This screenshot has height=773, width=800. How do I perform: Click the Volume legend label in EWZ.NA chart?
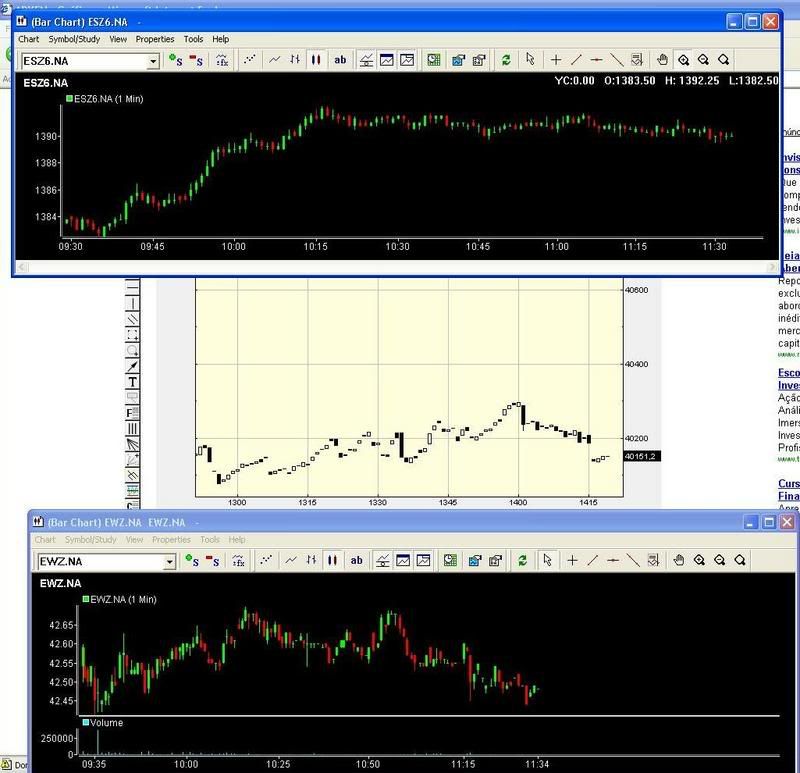[x=107, y=722]
